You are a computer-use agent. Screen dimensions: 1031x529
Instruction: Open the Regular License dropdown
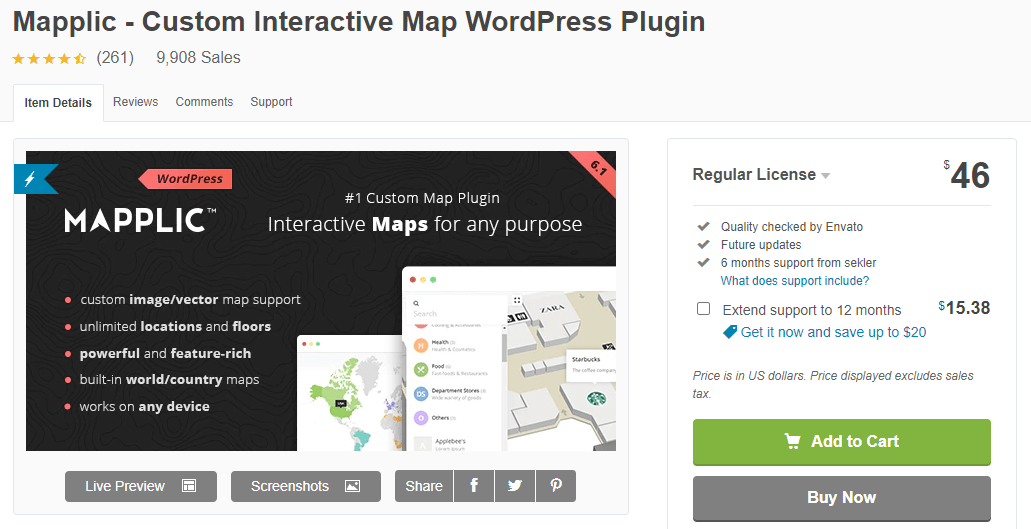pyautogui.click(x=761, y=175)
